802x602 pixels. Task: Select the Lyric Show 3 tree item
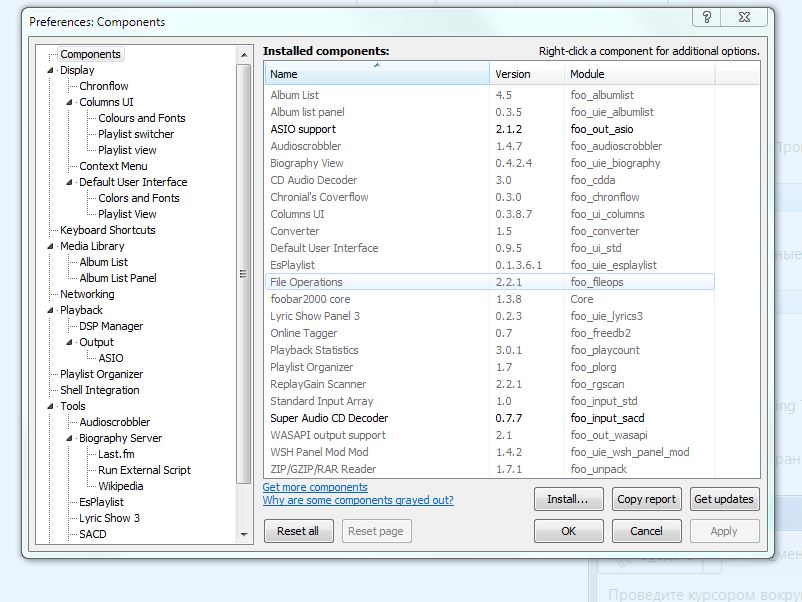click(x=109, y=518)
